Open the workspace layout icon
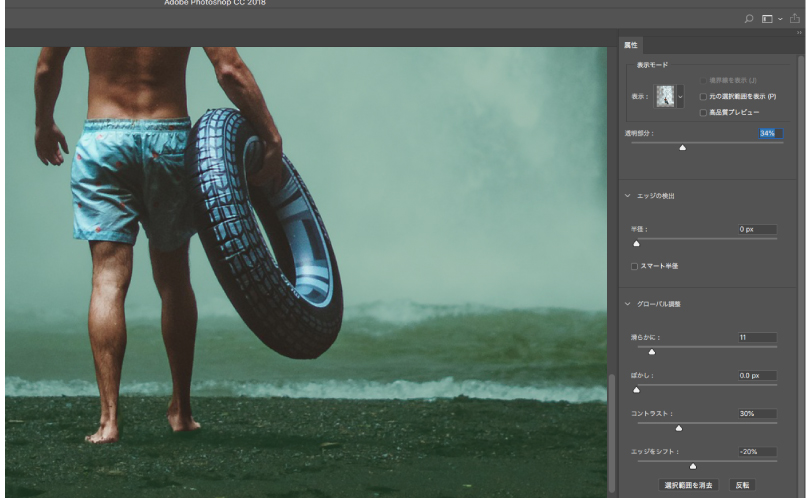 [x=767, y=19]
